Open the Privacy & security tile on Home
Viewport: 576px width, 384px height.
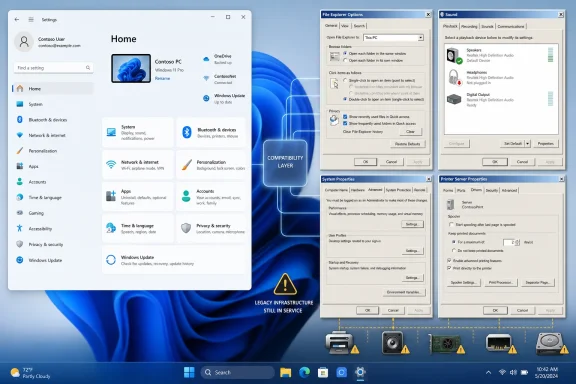click(x=212, y=228)
